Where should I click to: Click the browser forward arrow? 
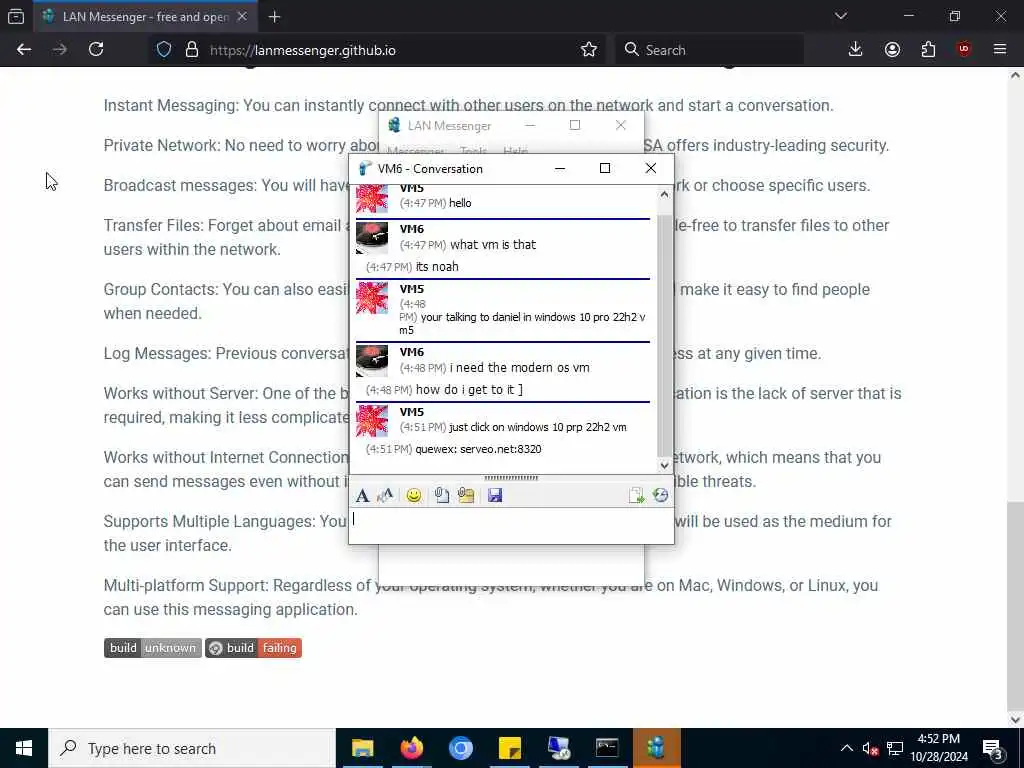[60, 50]
